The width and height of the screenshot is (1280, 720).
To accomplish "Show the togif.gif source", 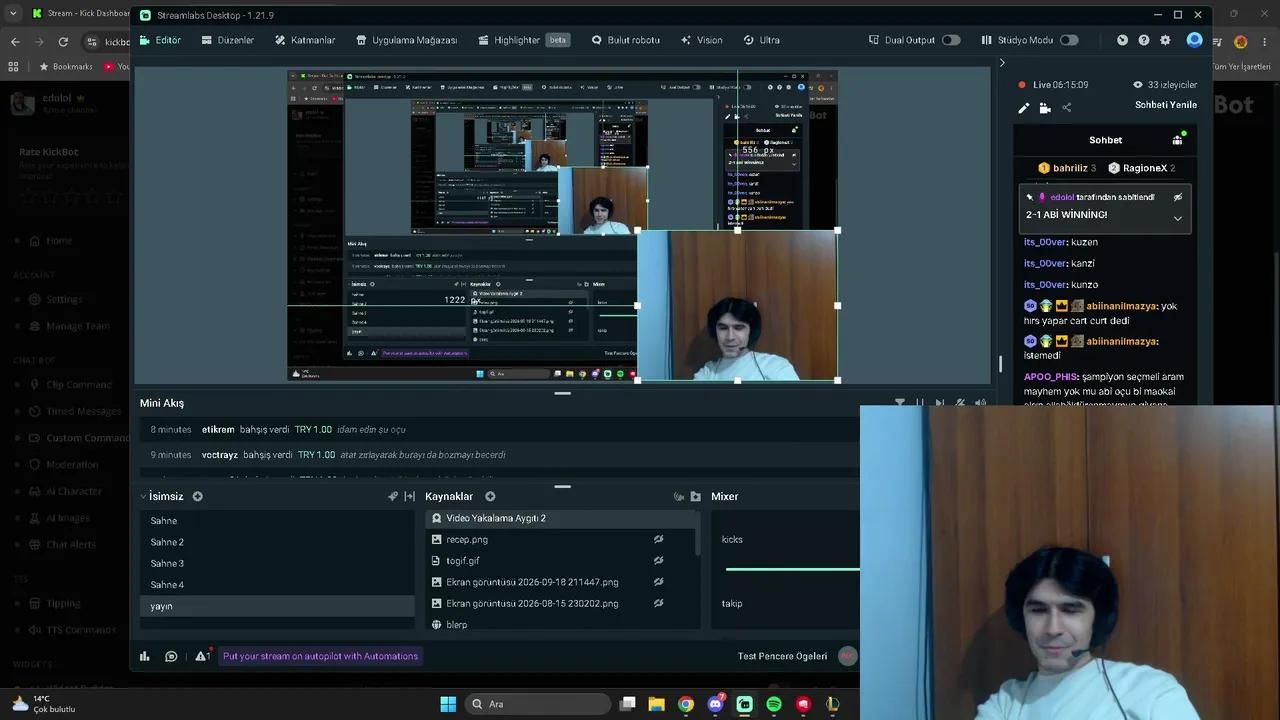I will (x=658, y=561).
